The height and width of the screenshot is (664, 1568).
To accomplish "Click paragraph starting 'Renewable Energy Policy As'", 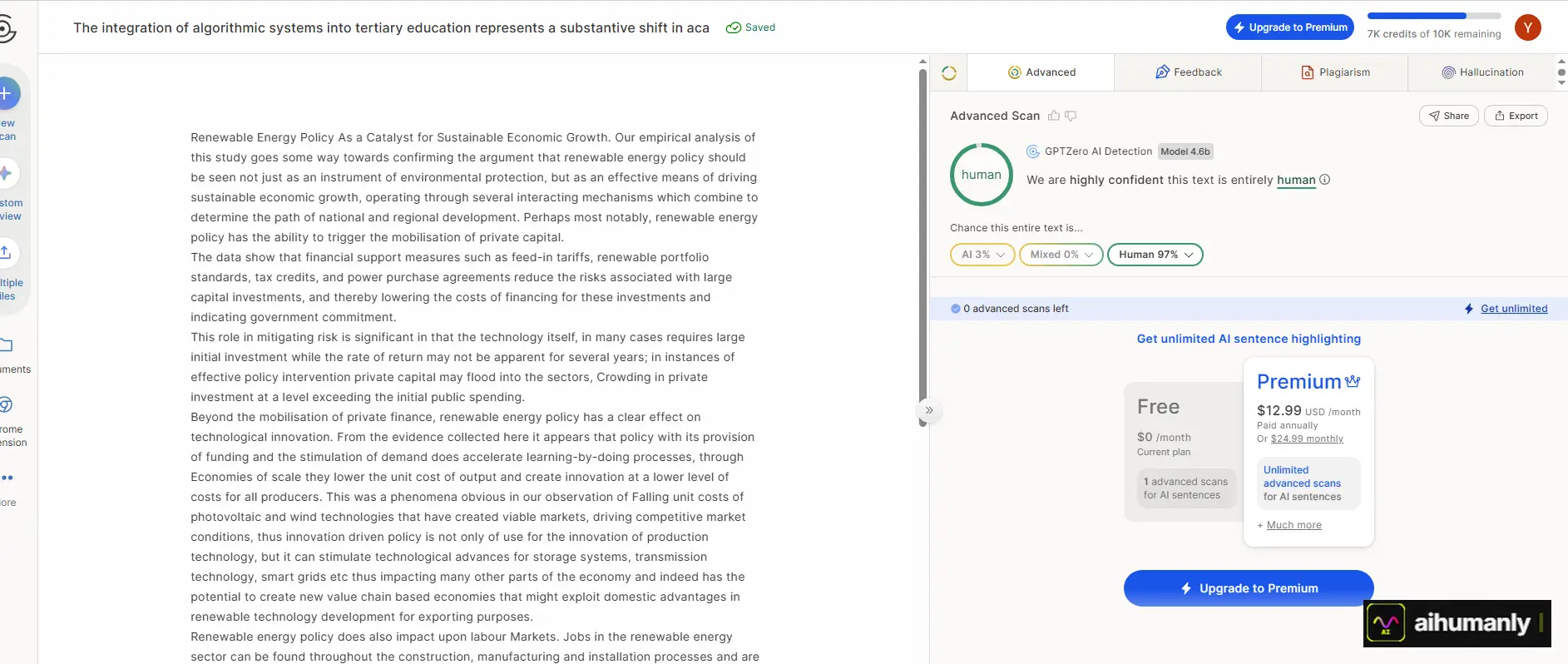I will point(474,187).
